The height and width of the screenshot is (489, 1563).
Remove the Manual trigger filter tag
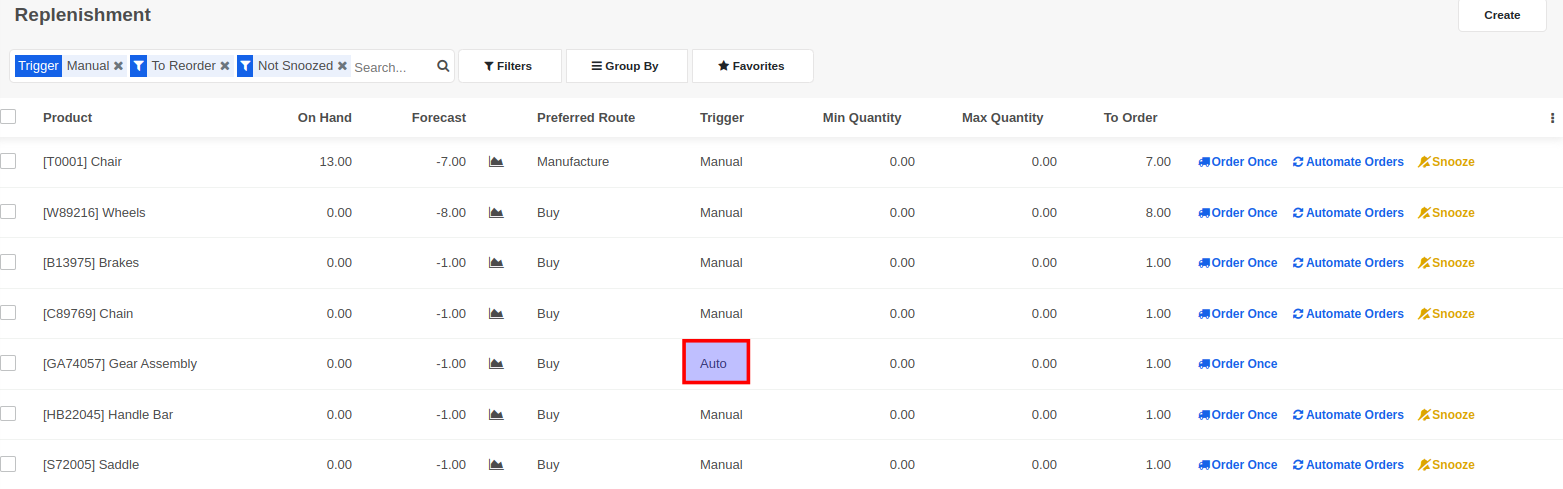point(118,66)
